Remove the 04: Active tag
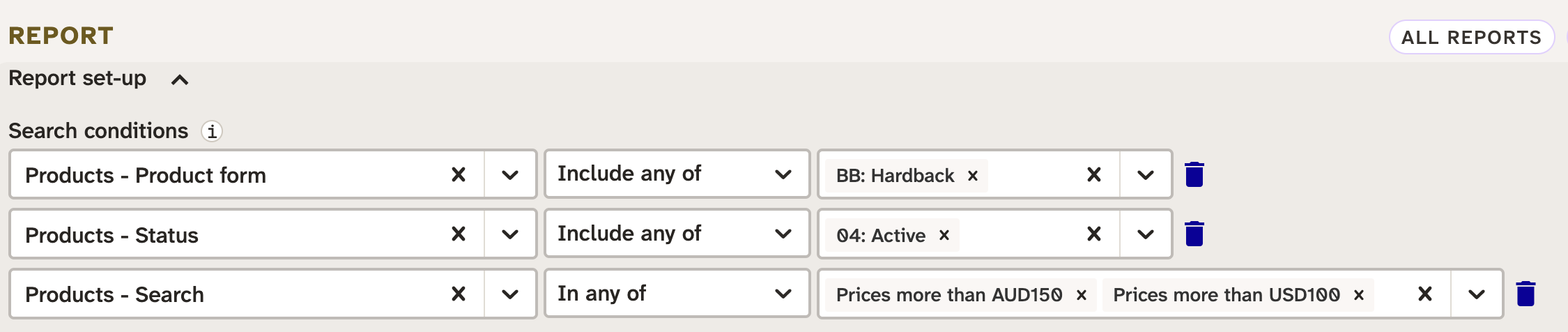 pyautogui.click(x=944, y=235)
